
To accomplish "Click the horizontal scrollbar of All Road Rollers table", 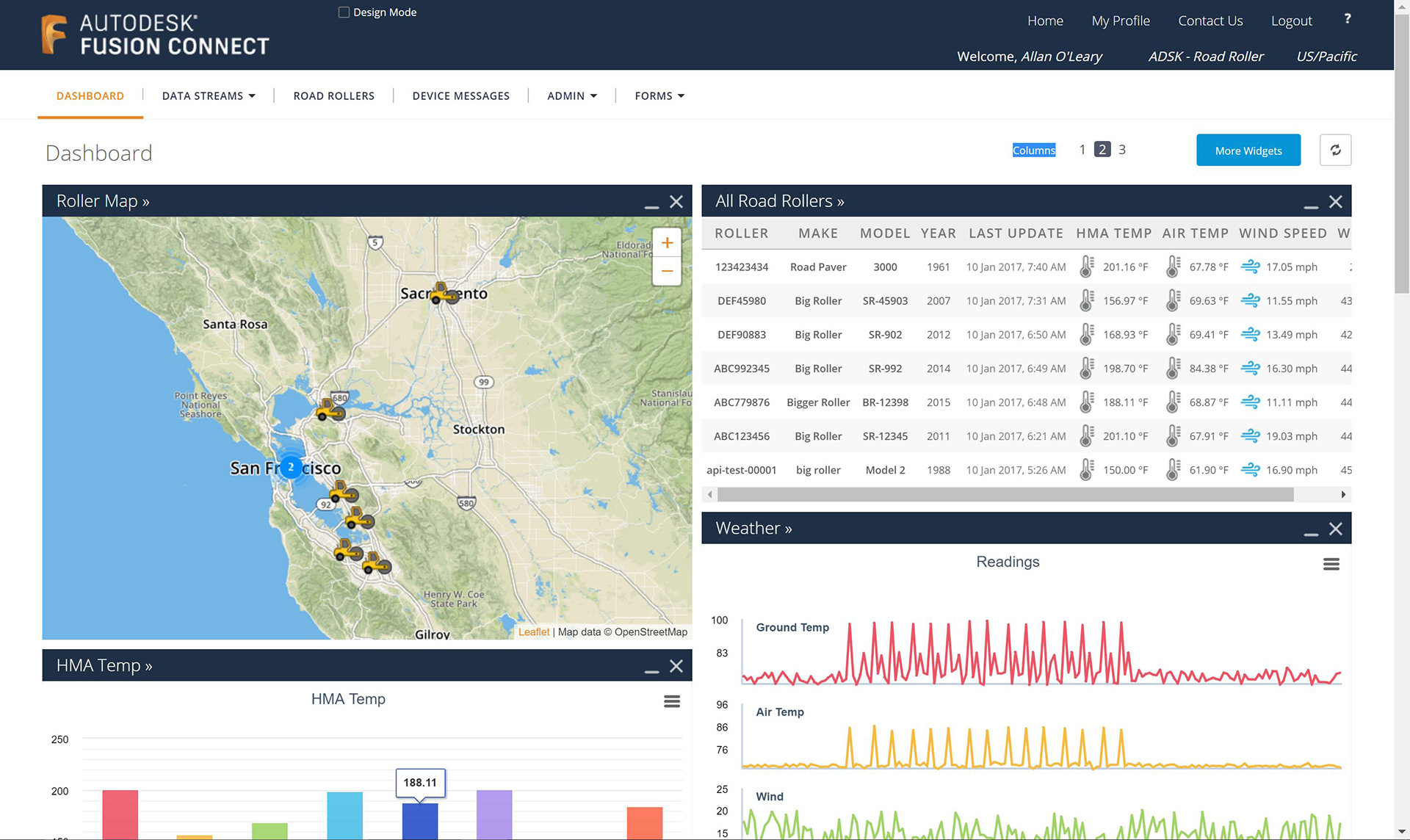I will (1005, 495).
